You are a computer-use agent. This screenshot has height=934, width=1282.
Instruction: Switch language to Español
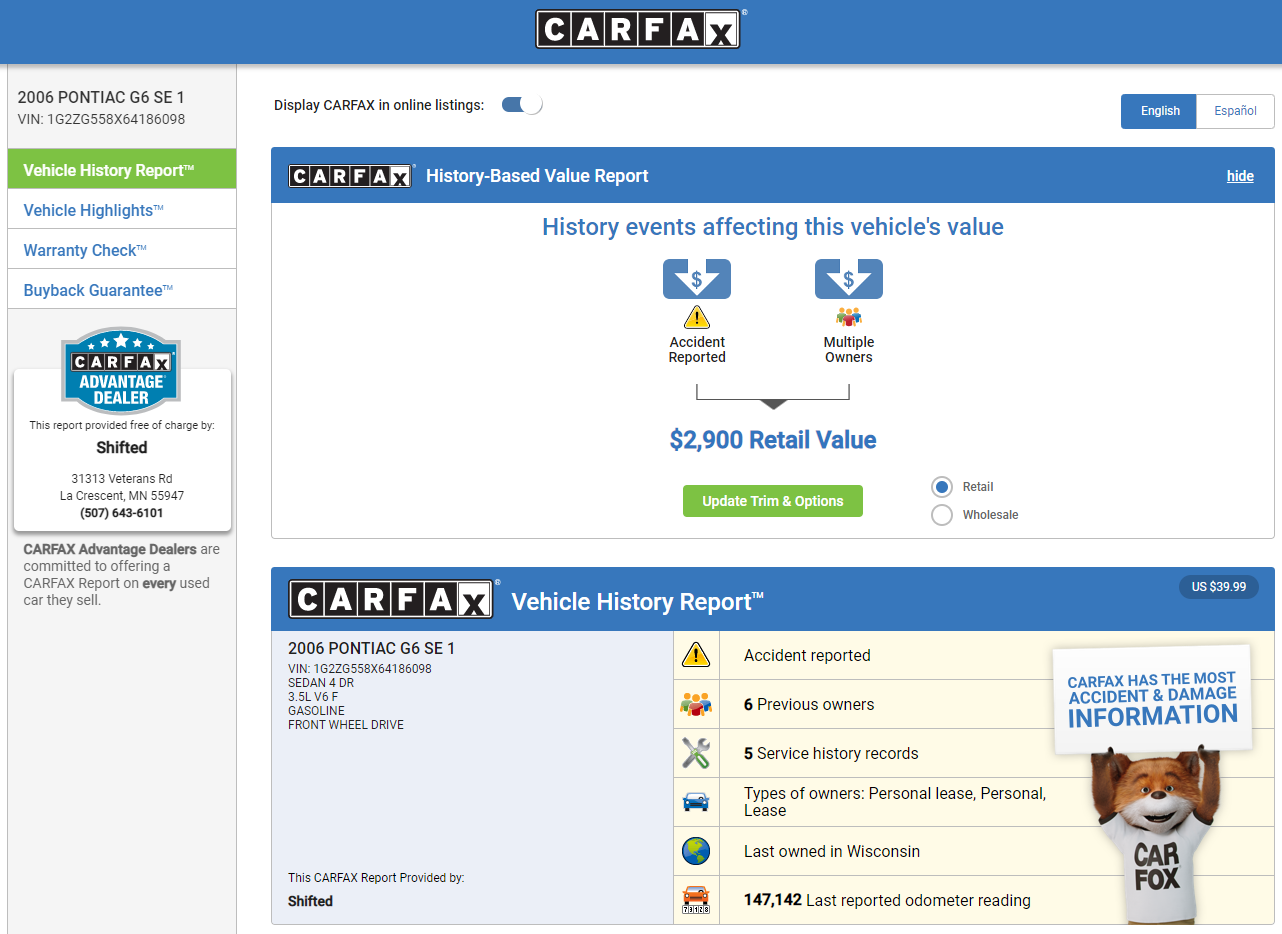click(1236, 111)
